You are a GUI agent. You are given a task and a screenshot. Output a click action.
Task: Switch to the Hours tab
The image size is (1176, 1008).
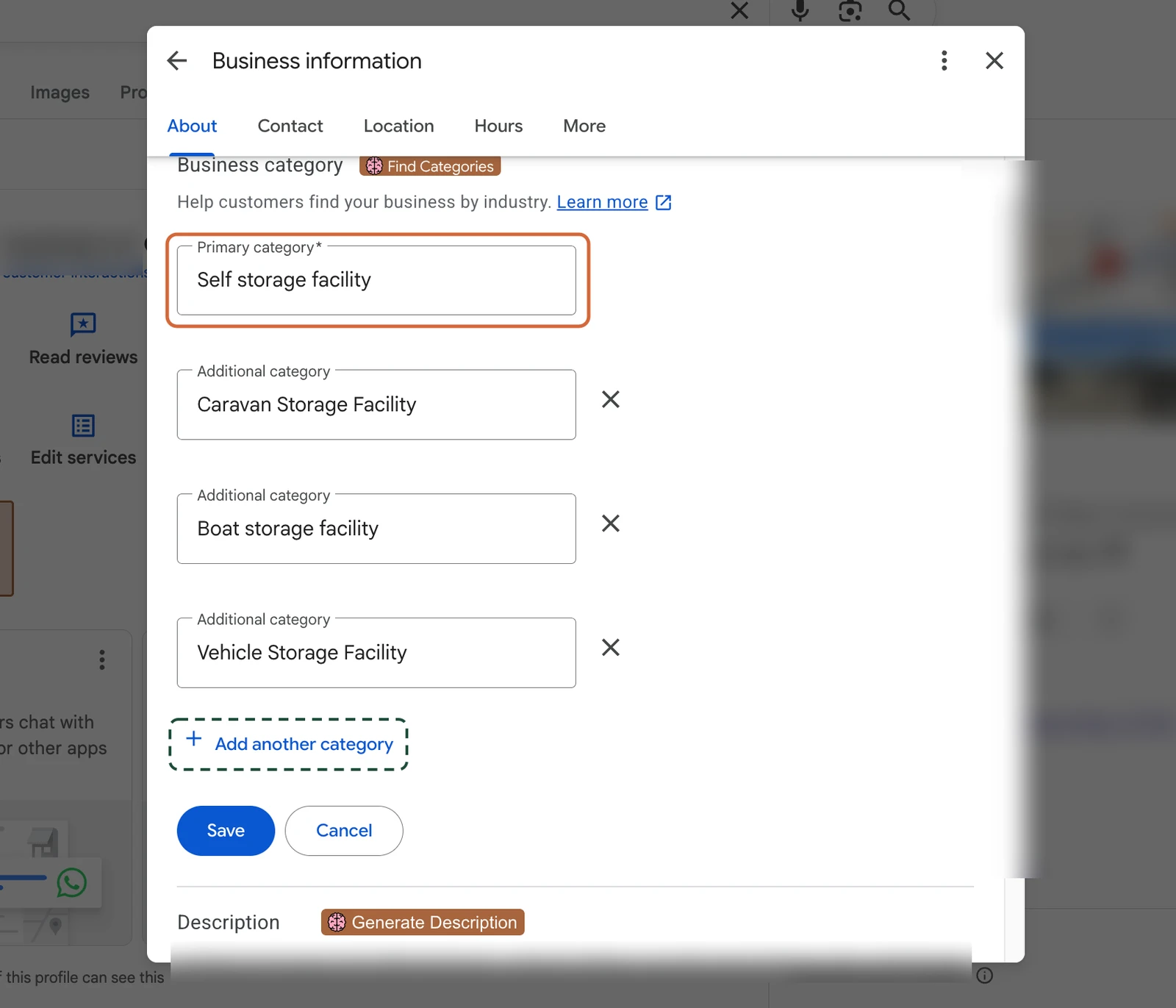498,126
